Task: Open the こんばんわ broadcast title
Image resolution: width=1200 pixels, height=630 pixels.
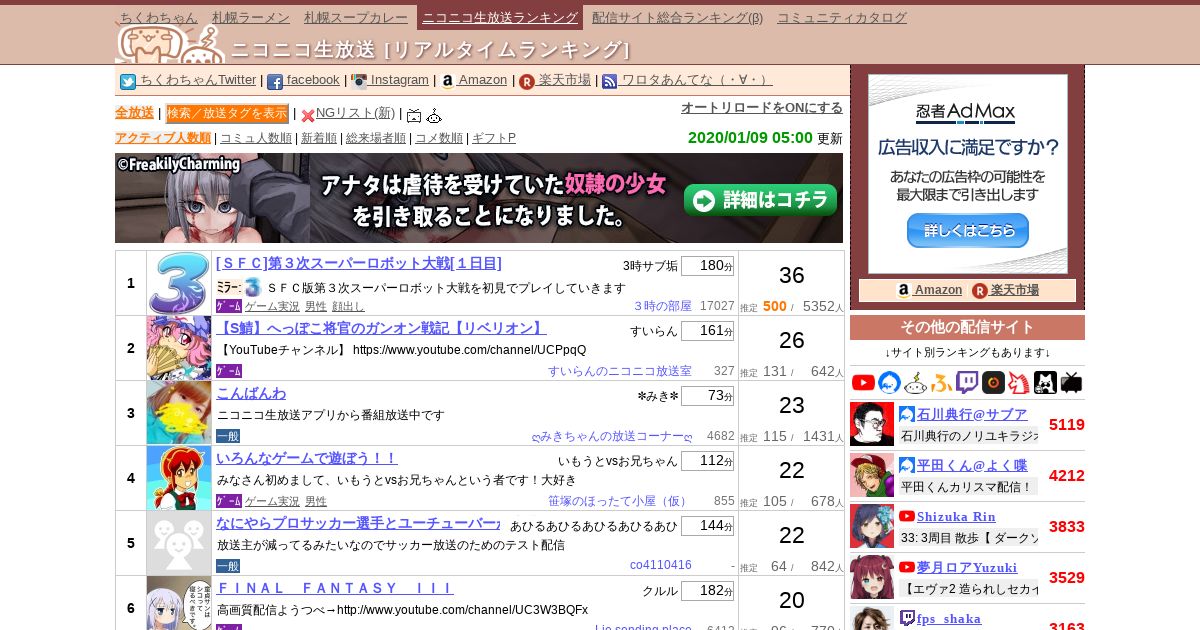Action: (x=251, y=394)
